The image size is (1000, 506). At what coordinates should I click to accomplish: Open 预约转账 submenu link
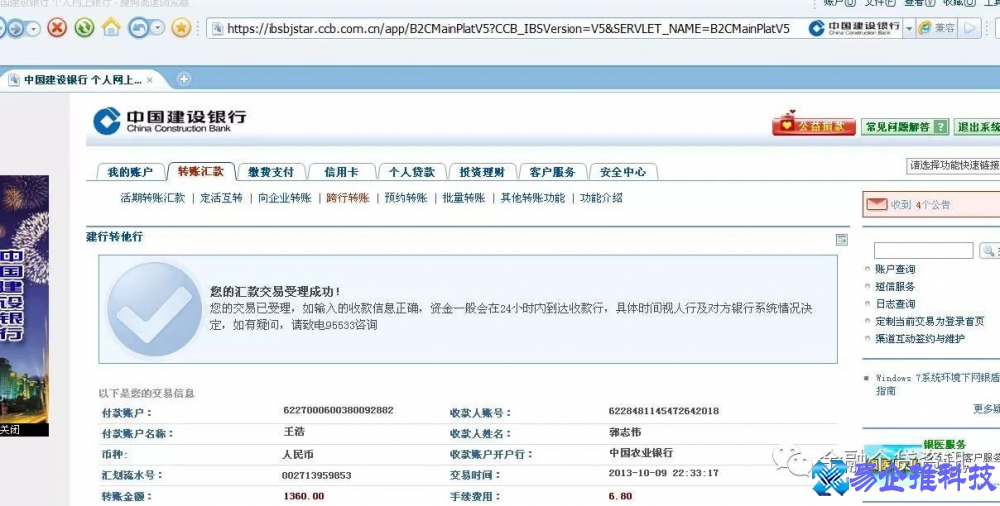click(x=406, y=198)
